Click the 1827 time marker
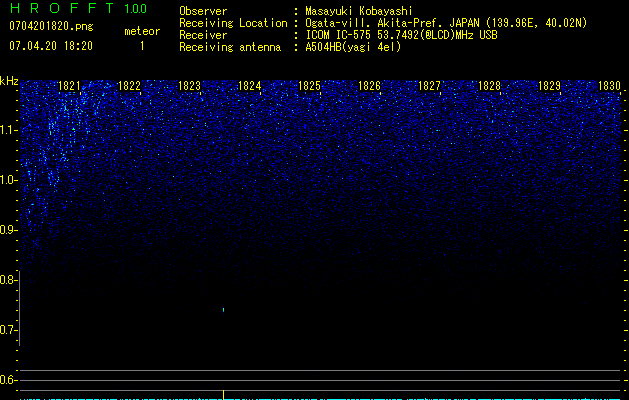 pos(429,86)
